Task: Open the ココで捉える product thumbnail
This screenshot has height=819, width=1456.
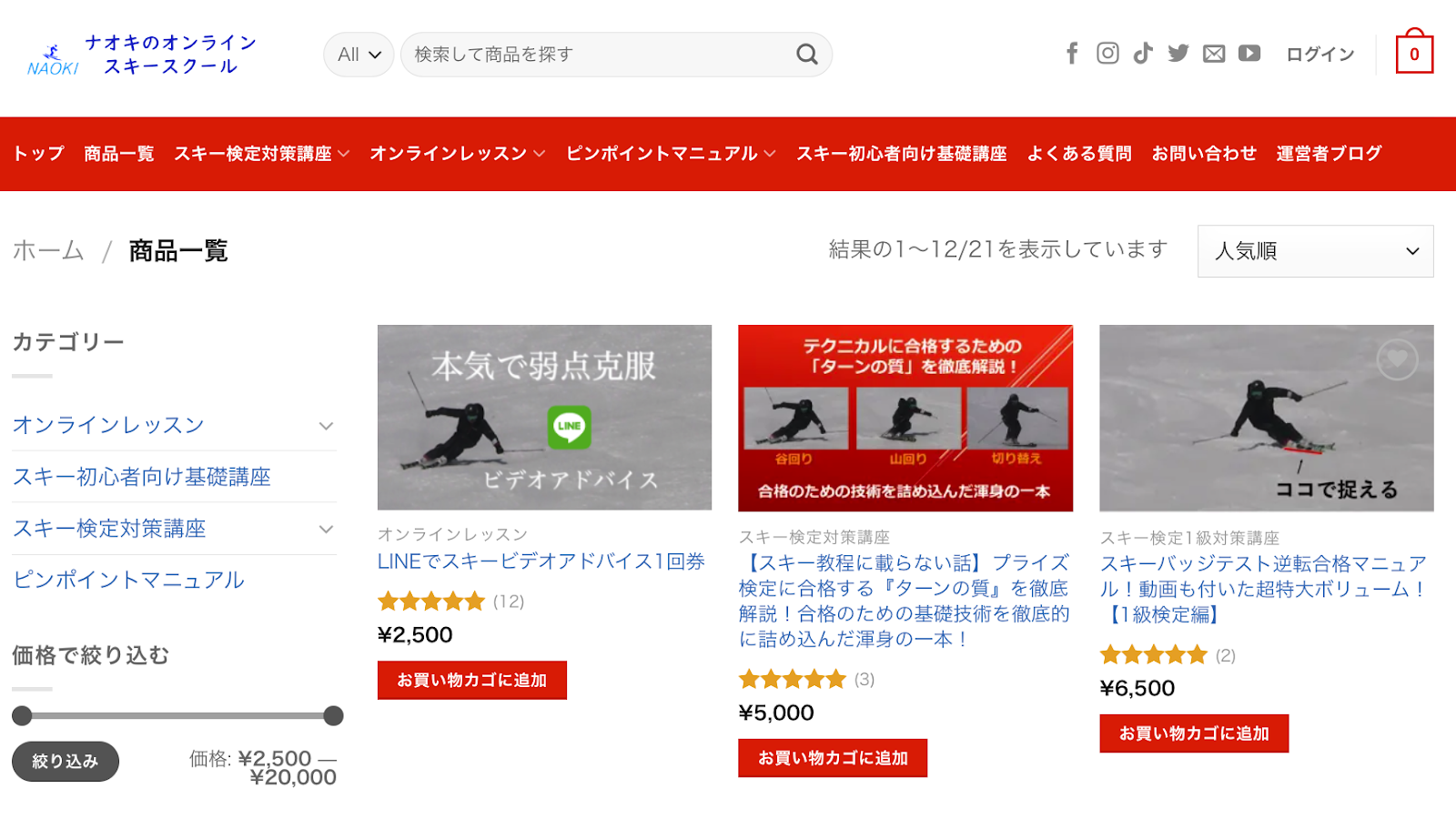Action: [x=1267, y=419]
